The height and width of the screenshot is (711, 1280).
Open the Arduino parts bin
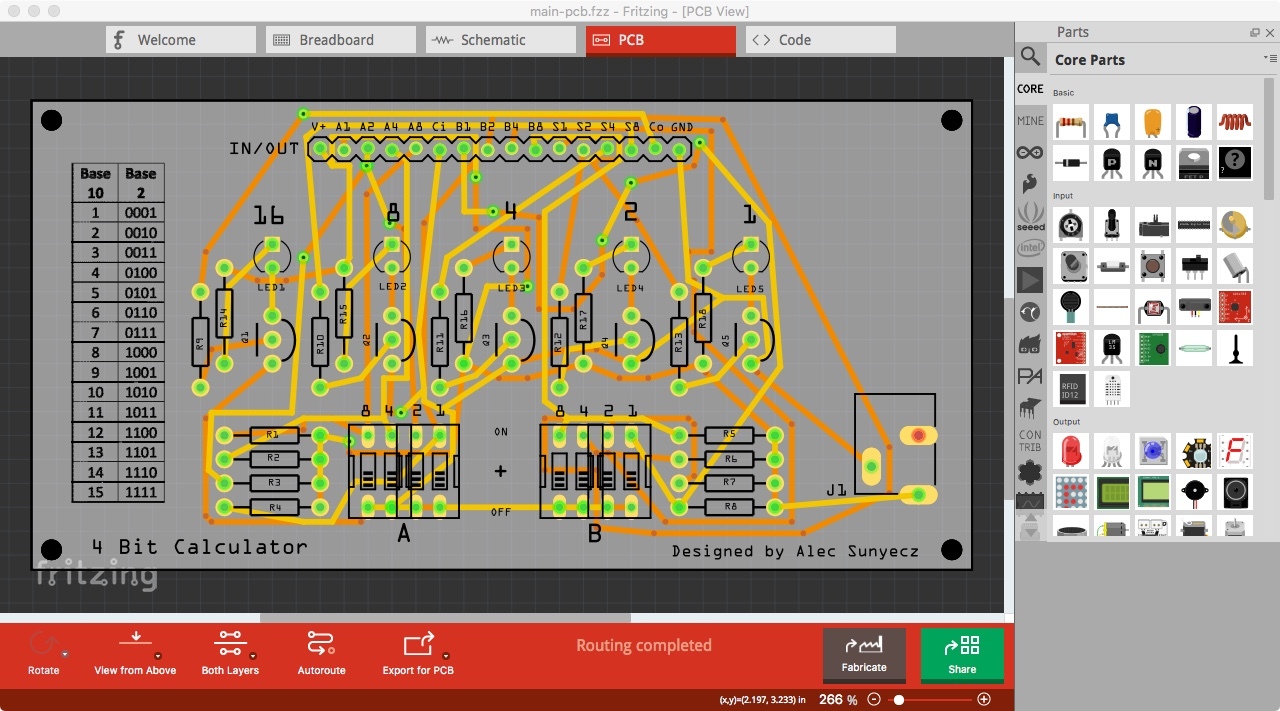click(1030, 153)
